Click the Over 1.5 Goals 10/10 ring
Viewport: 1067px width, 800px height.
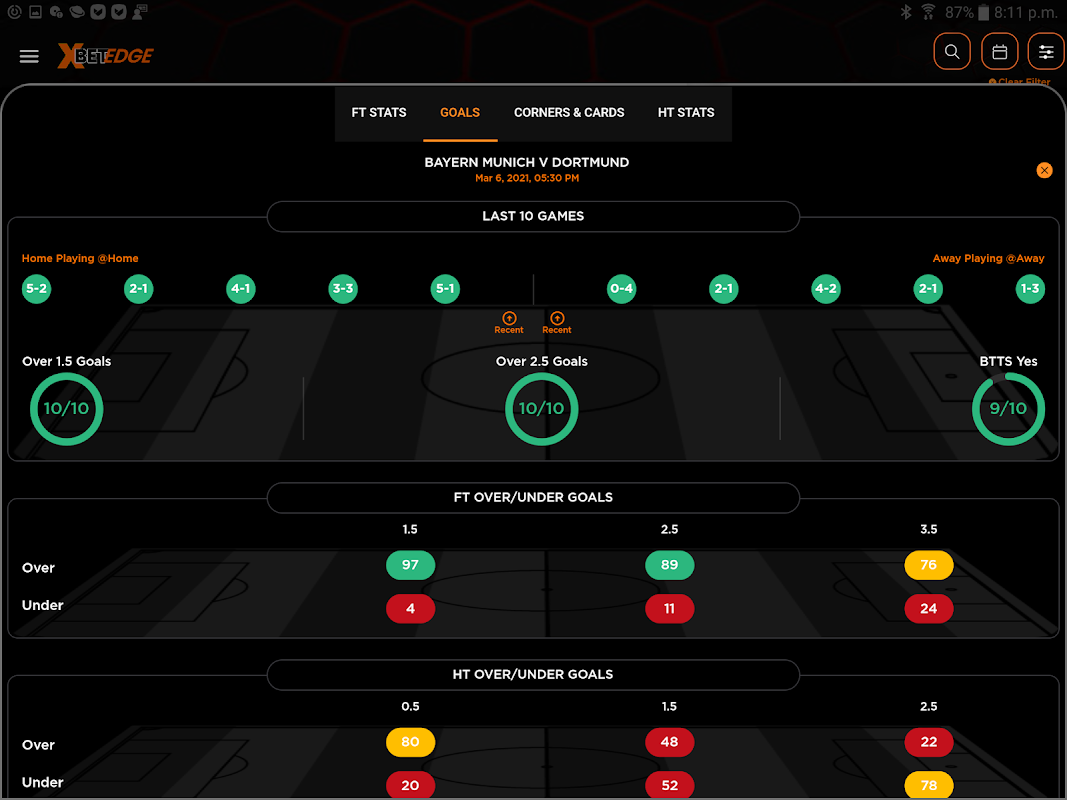click(x=66, y=409)
